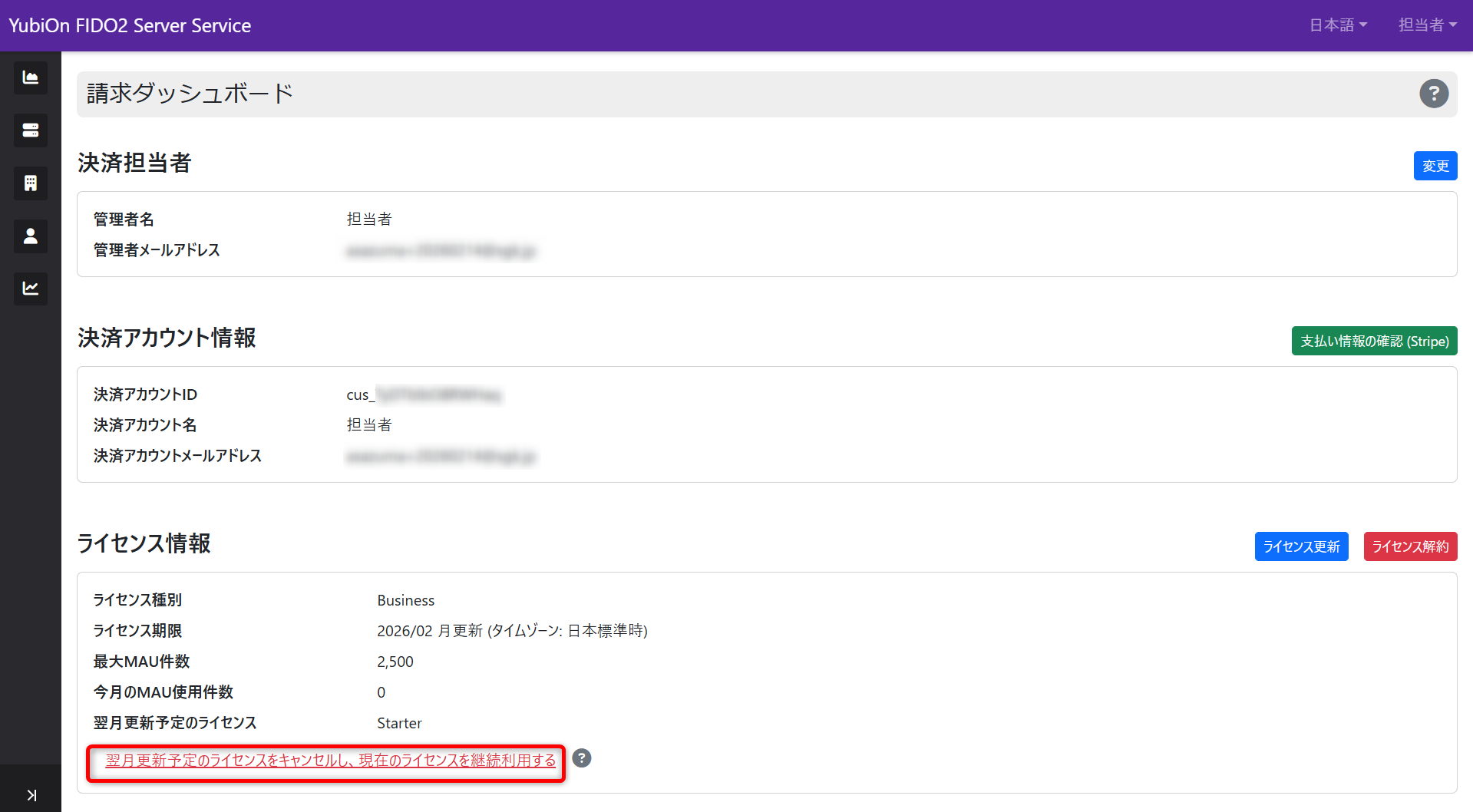Select the 決済アカウントID value
This screenshot has width=1473, height=812.
click(x=424, y=394)
